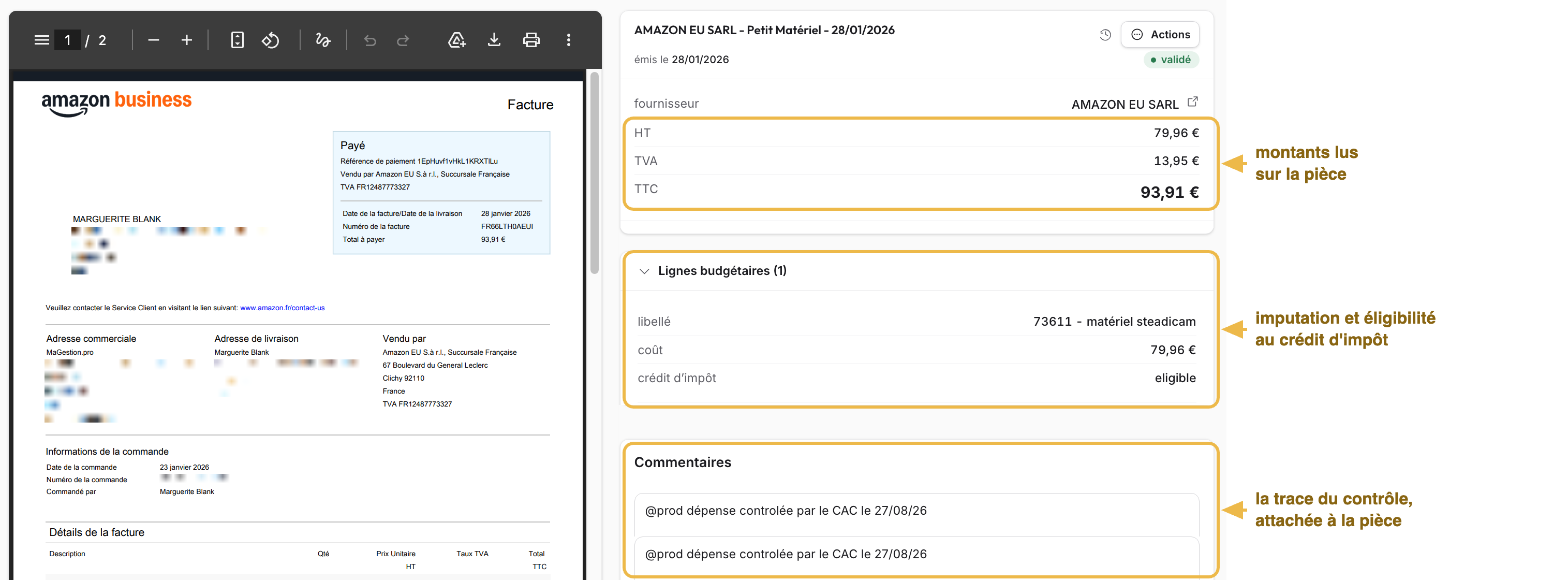Open the PDF viewer sidebar menu
The height and width of the screenshot is (580, 1568).
[x=41, y=40]
